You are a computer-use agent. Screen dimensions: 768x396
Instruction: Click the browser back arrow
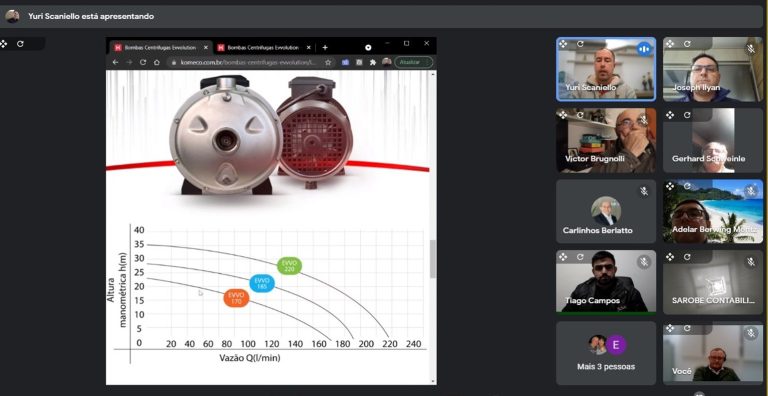coord(115,62)
